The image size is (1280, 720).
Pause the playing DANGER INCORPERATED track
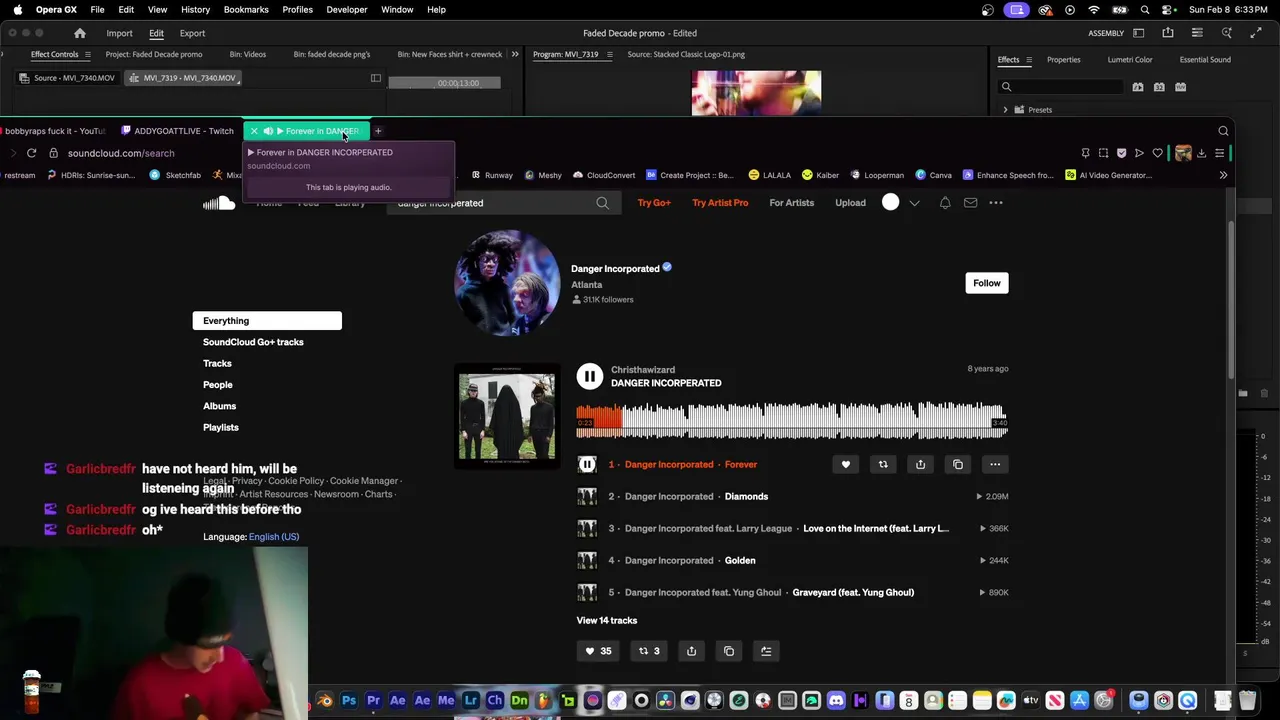590,376
